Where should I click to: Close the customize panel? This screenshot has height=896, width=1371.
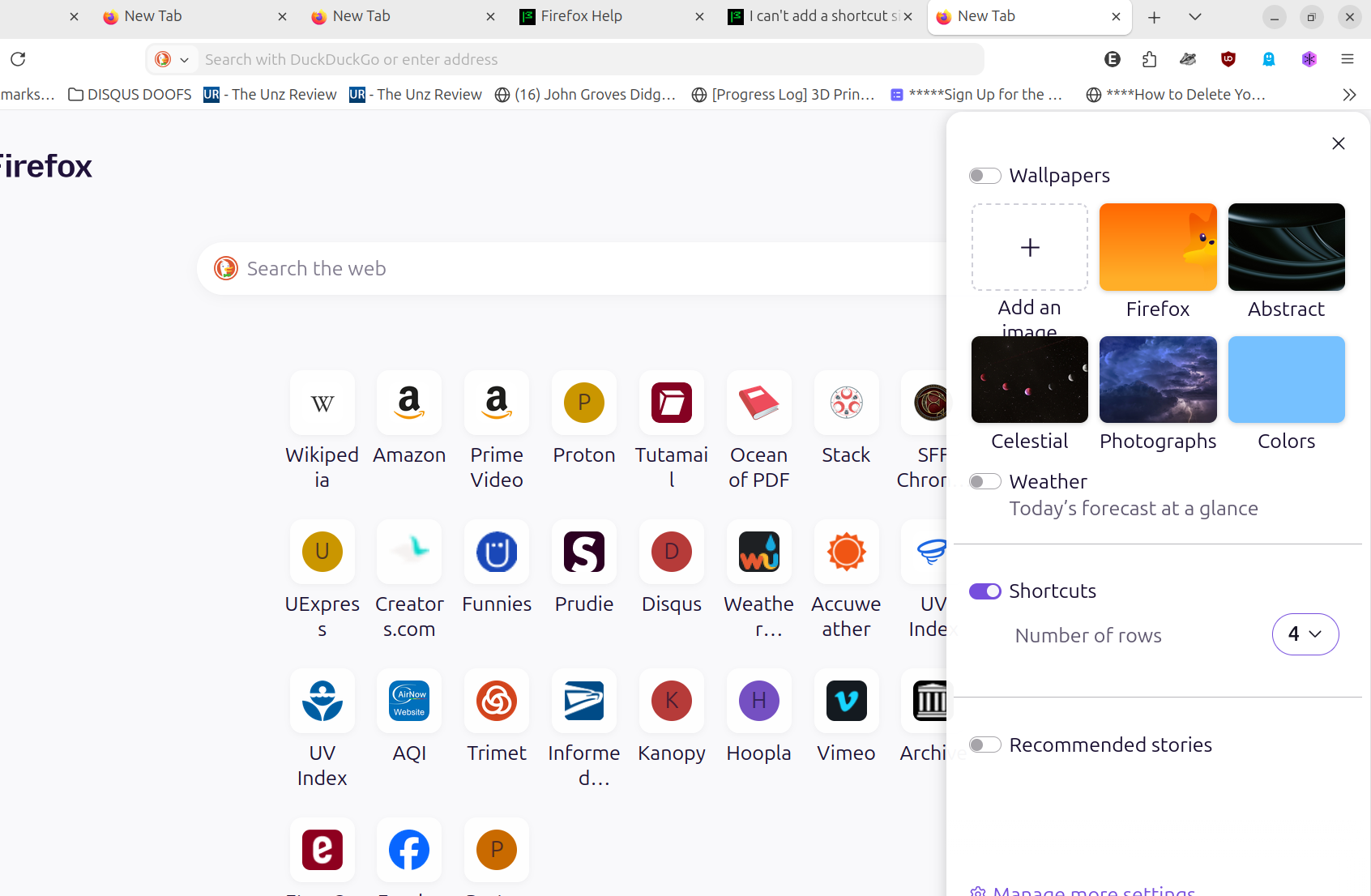tap(1339, 143)
